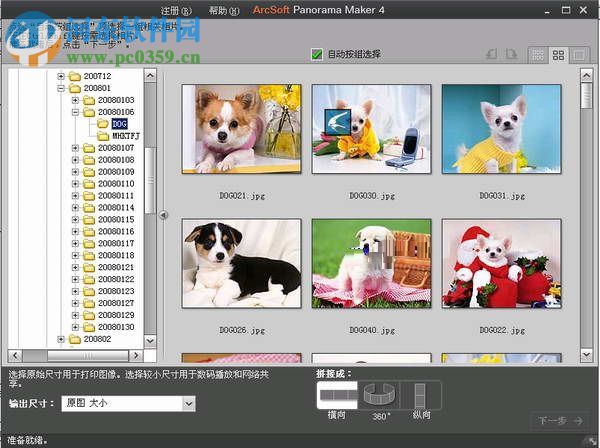Collapse the 20080106 folder

coord(75,112)
